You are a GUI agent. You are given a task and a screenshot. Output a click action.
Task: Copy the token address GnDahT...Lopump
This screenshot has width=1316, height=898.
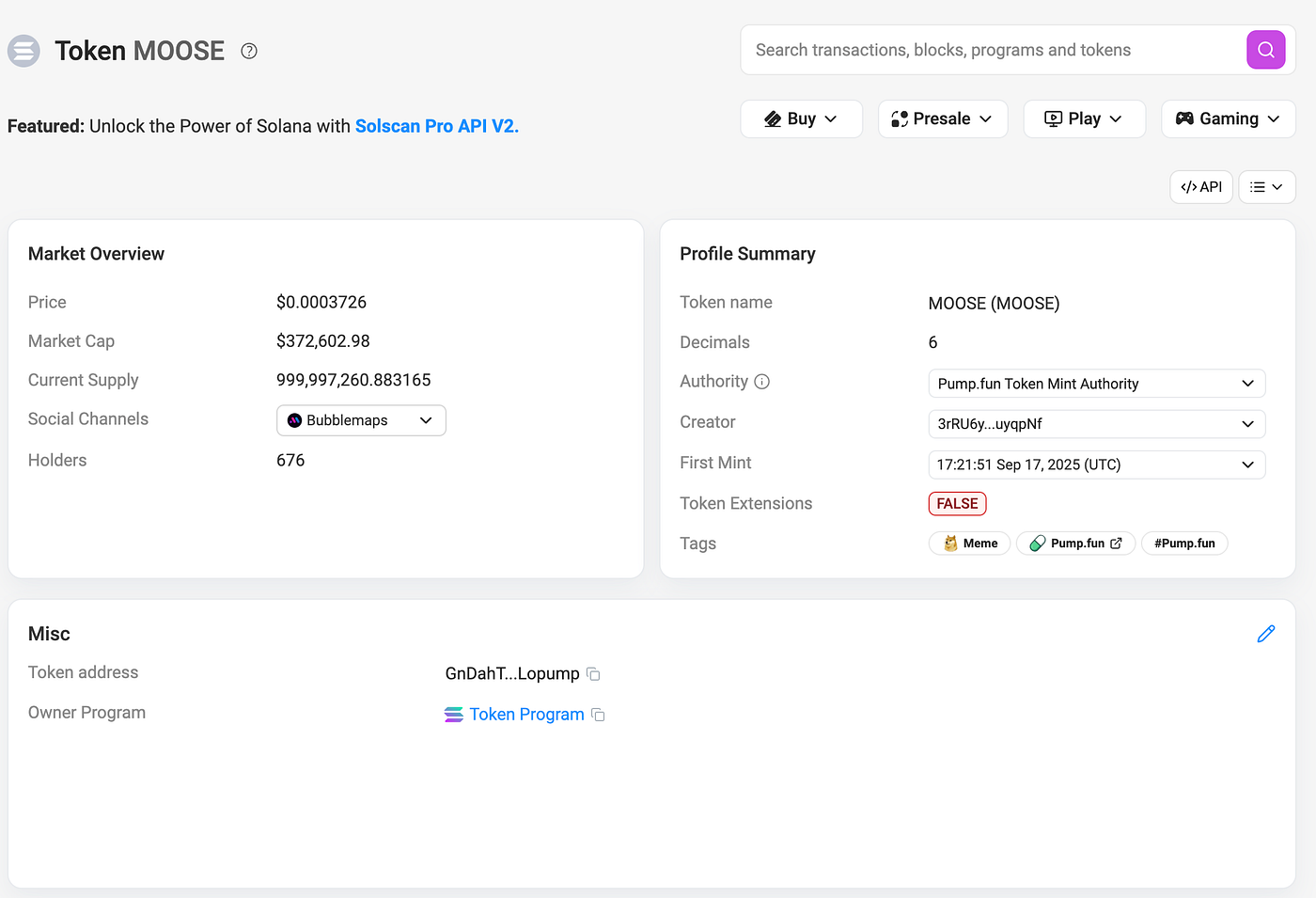(x=593, y=674)
